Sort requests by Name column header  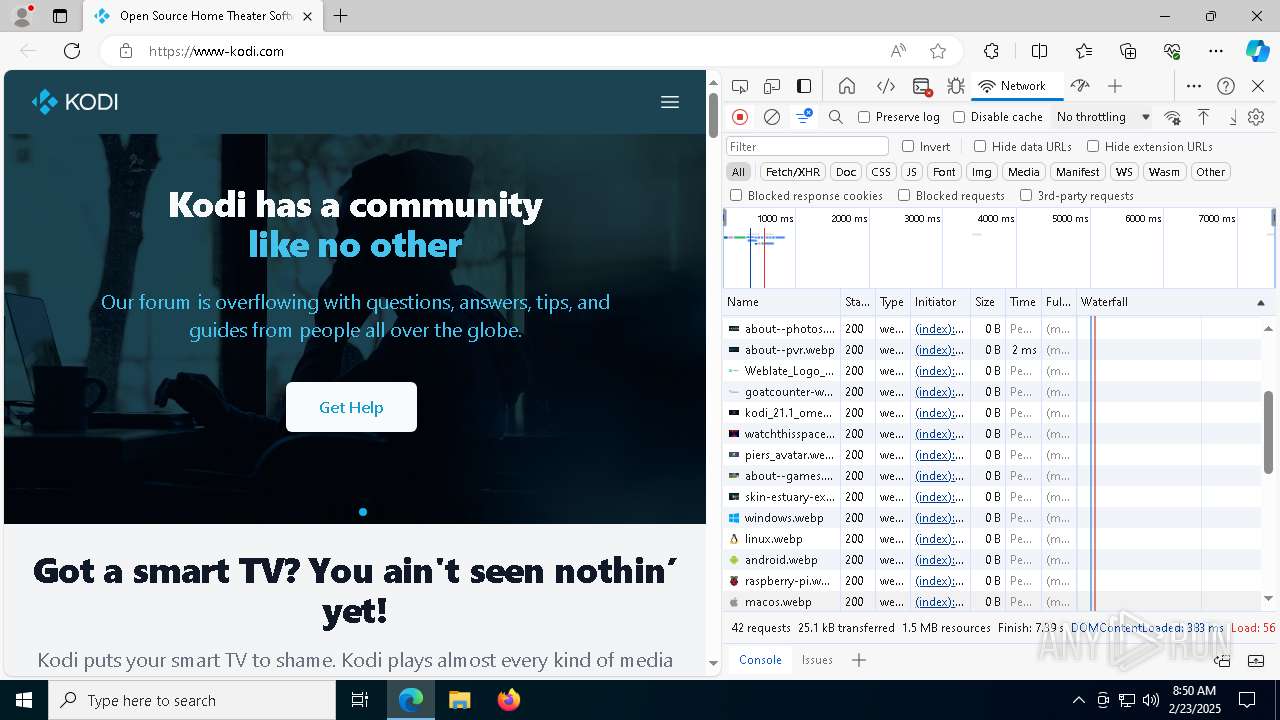782,302
